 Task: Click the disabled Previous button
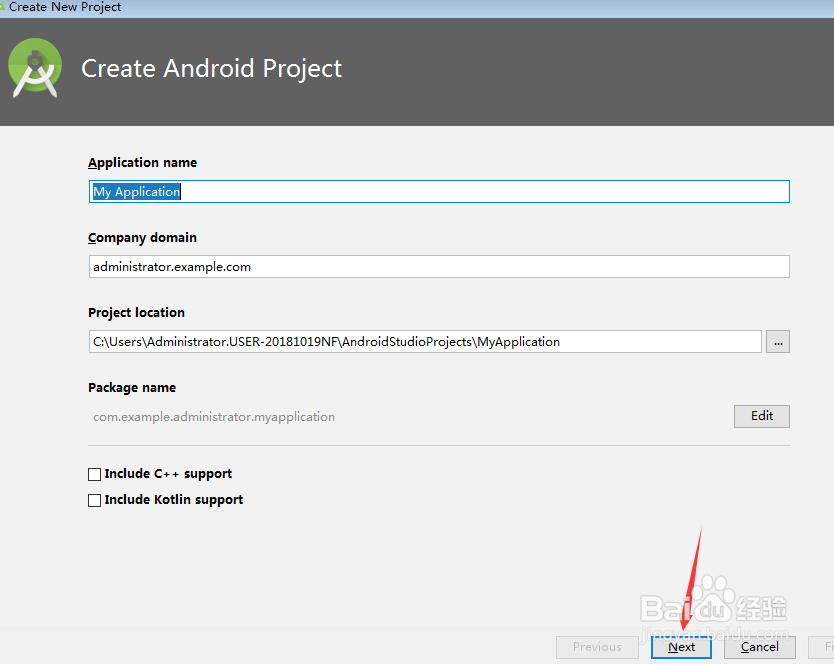(x=597, y=647)
